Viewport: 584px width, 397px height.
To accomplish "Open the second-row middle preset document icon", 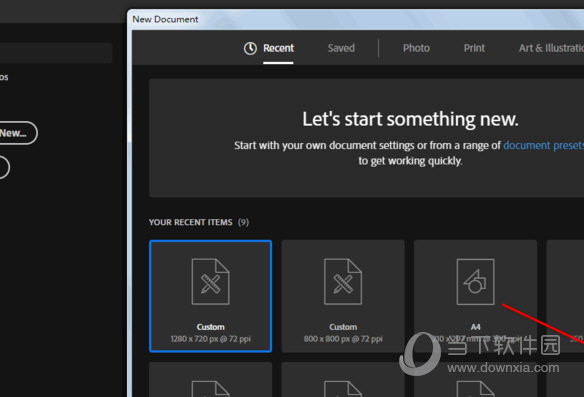I will (343, 388).
